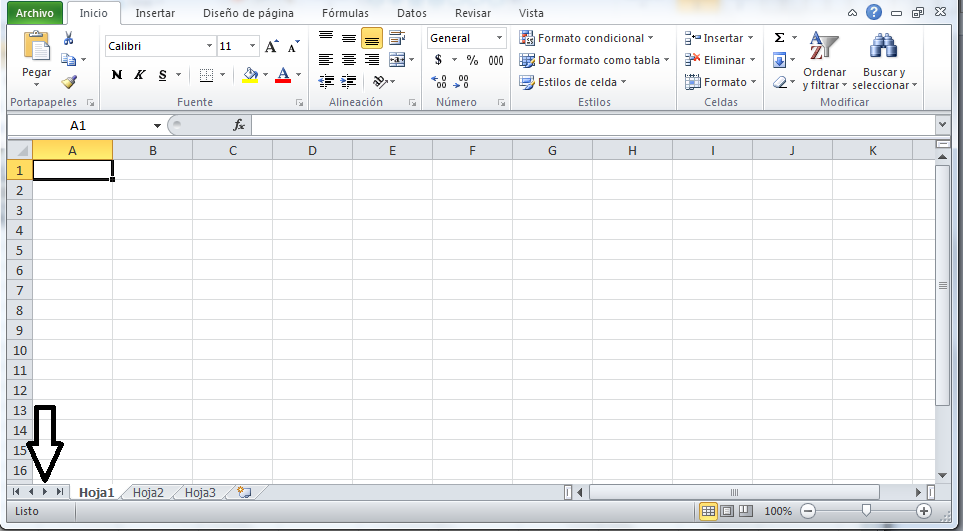Select column C header
The width and height of the screenshot is (963, 531).
pos(232,150)
